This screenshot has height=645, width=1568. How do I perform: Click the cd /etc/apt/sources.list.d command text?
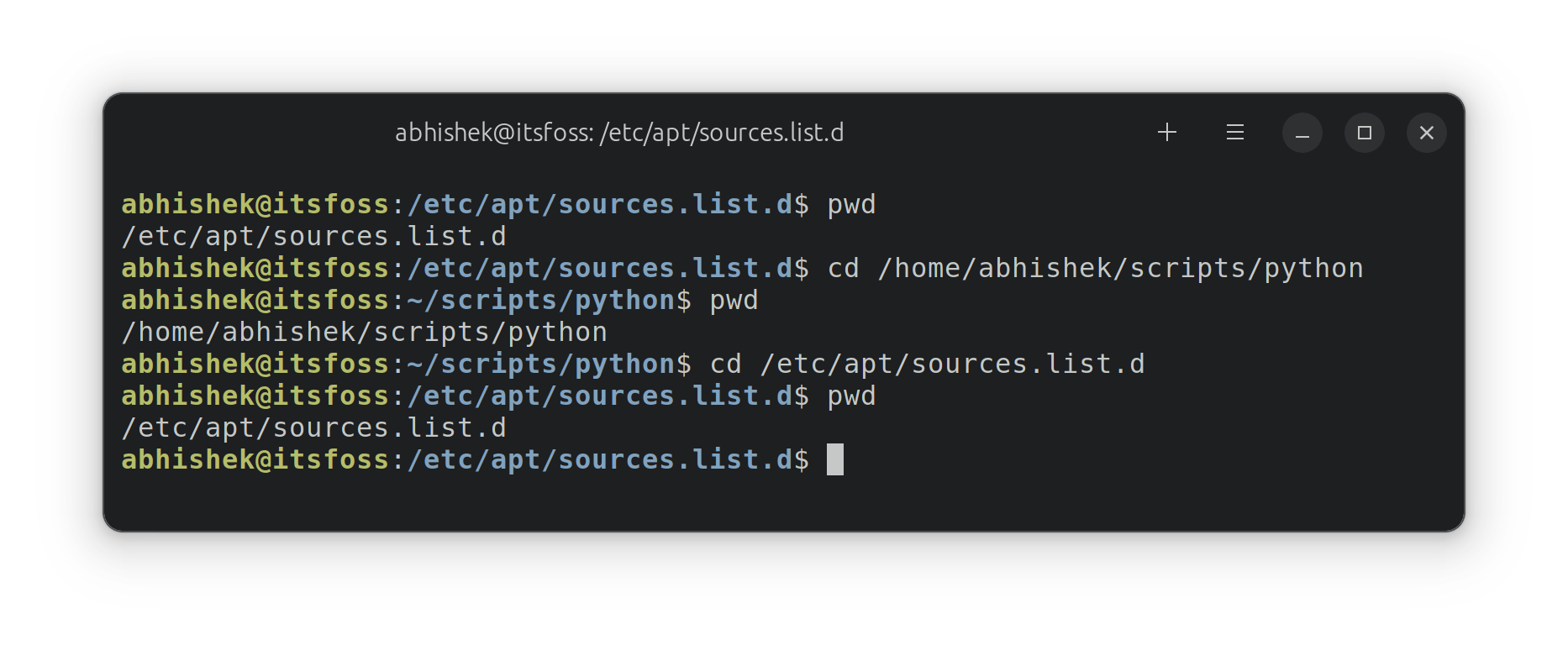coord(927,364)
